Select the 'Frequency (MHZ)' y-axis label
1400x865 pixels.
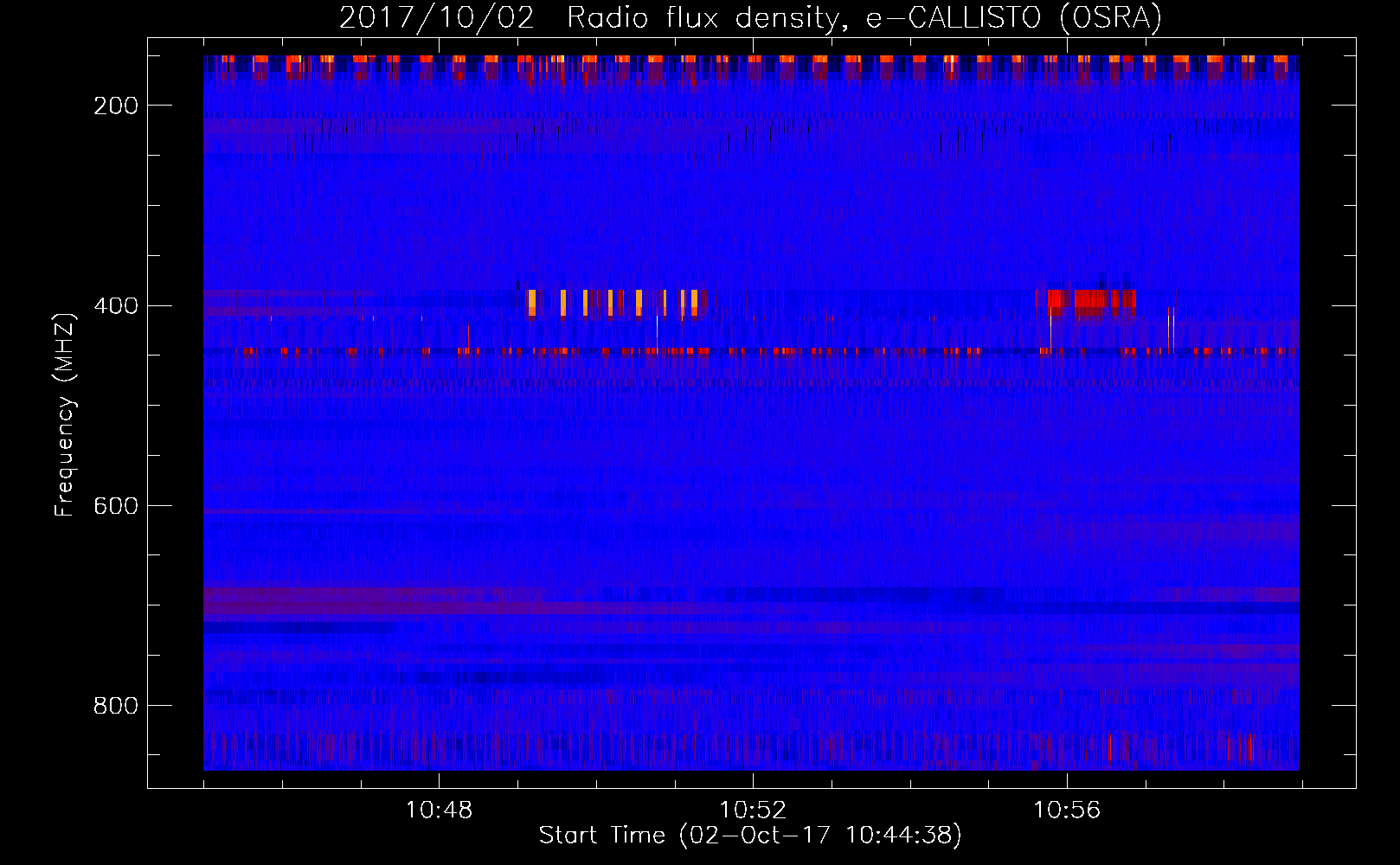pyautogui.click(x=65, y=414)
